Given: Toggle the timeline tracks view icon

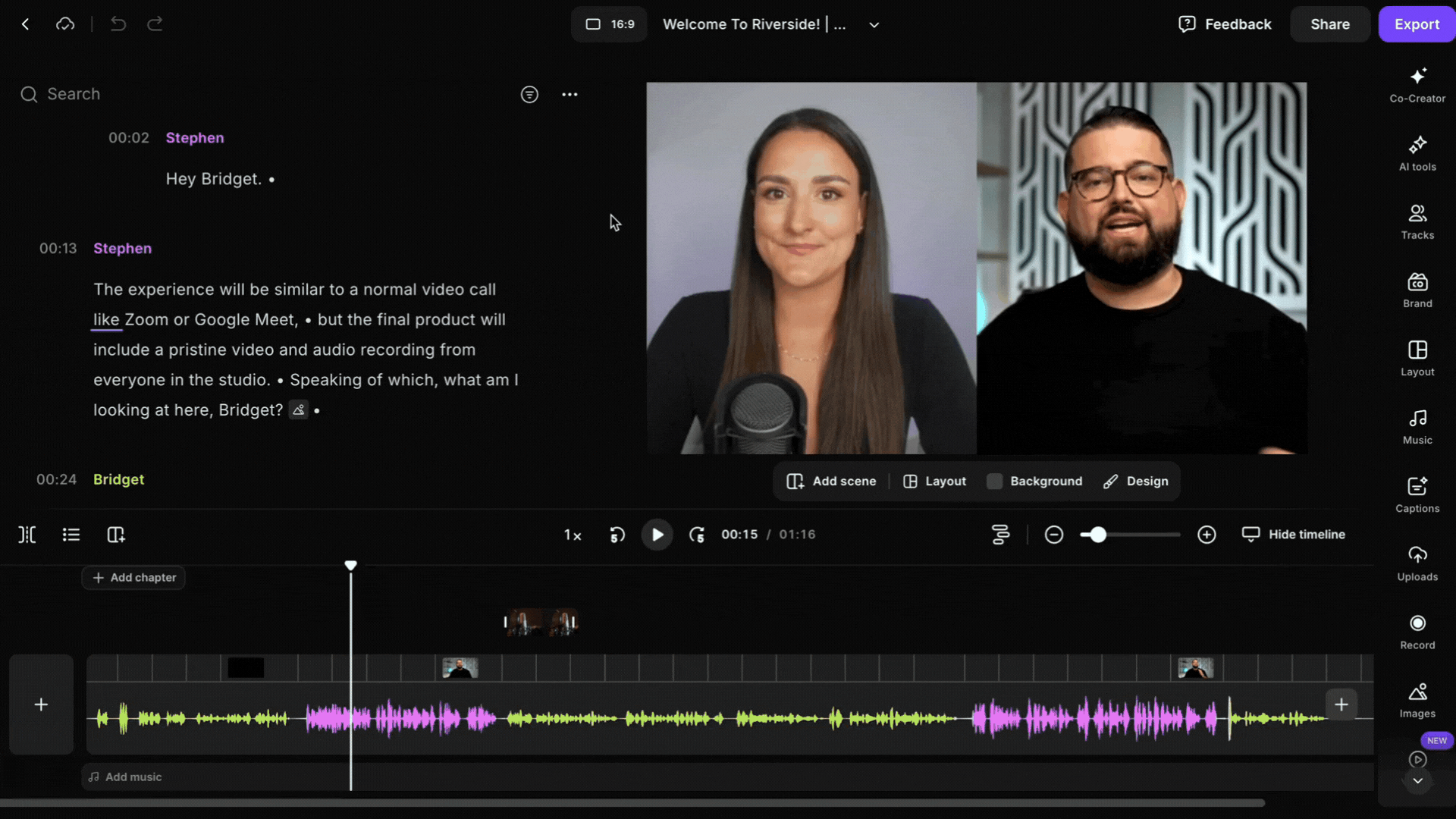Looking at the screenshot, I should click(x=1000, y=535).
